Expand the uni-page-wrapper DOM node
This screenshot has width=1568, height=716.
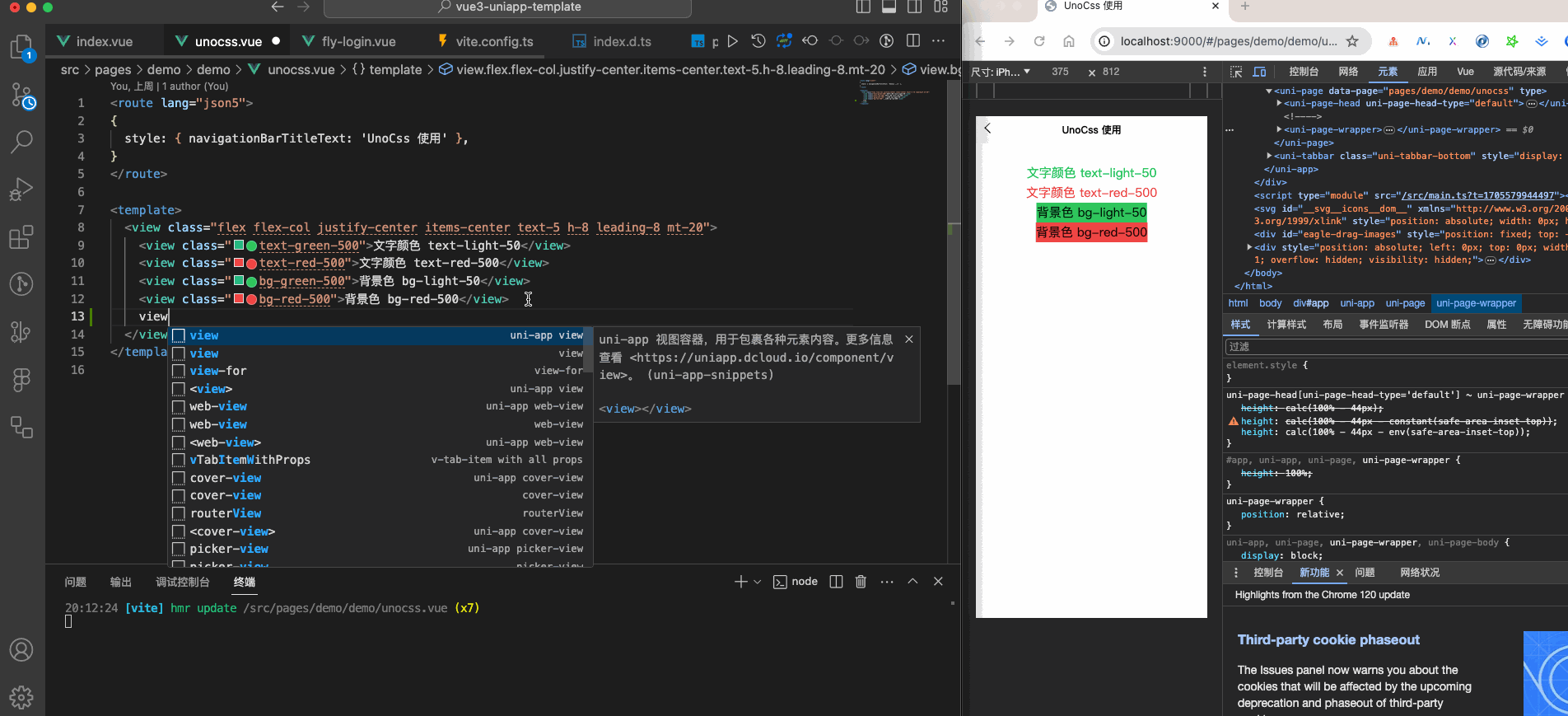pyautogui.click(x=1279, y=129)
